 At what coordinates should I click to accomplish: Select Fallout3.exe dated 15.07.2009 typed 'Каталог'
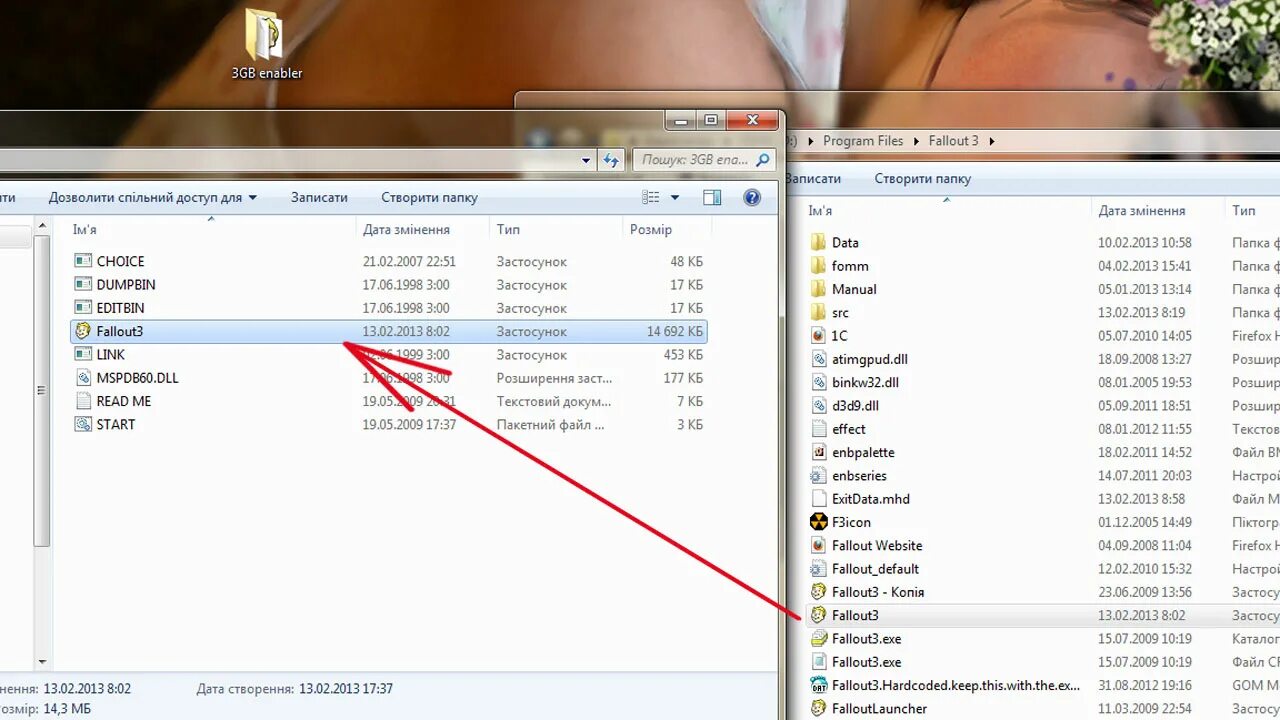(1042, 639)
